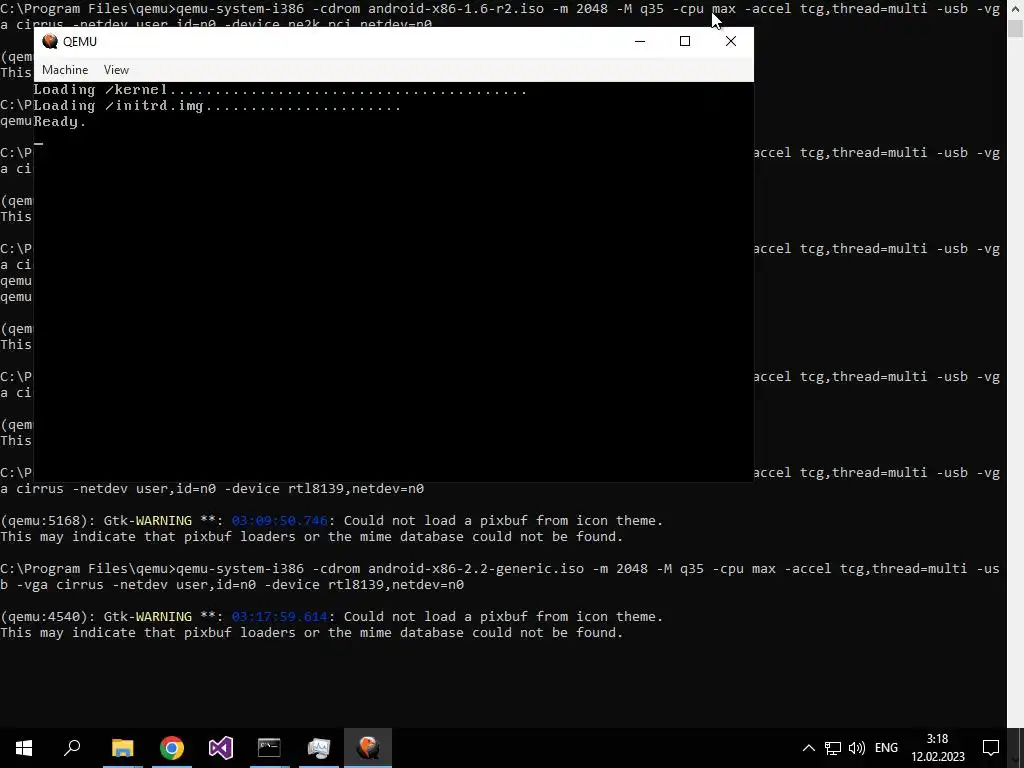Click the timestamp 03:09:50.746

[x=280, y=520]
